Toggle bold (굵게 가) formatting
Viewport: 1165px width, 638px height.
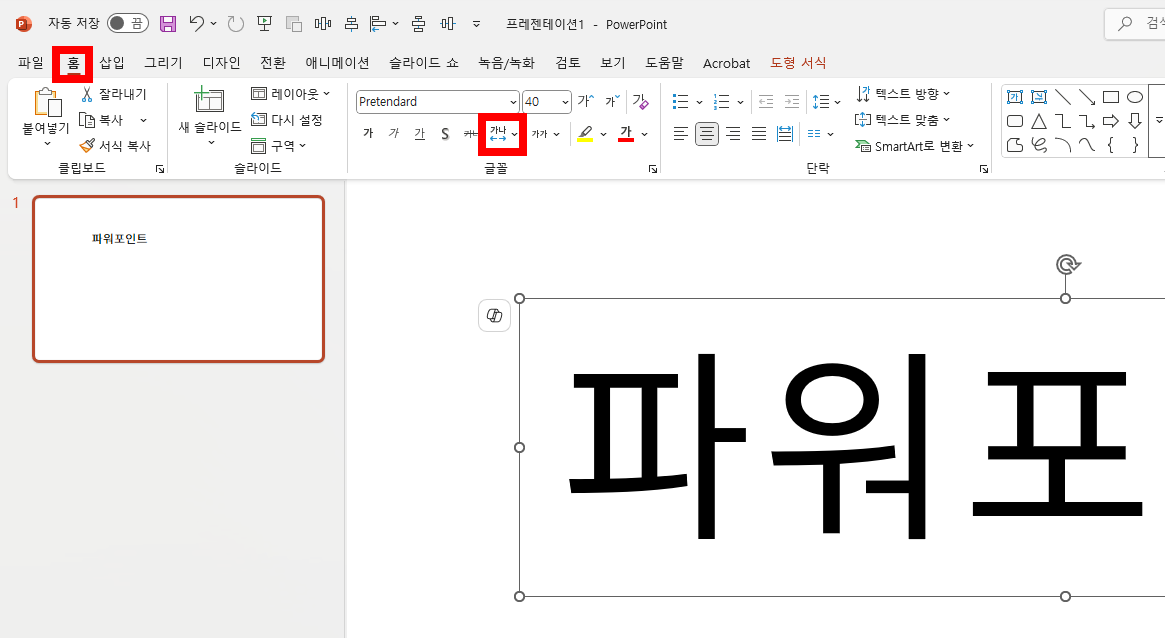368,134
